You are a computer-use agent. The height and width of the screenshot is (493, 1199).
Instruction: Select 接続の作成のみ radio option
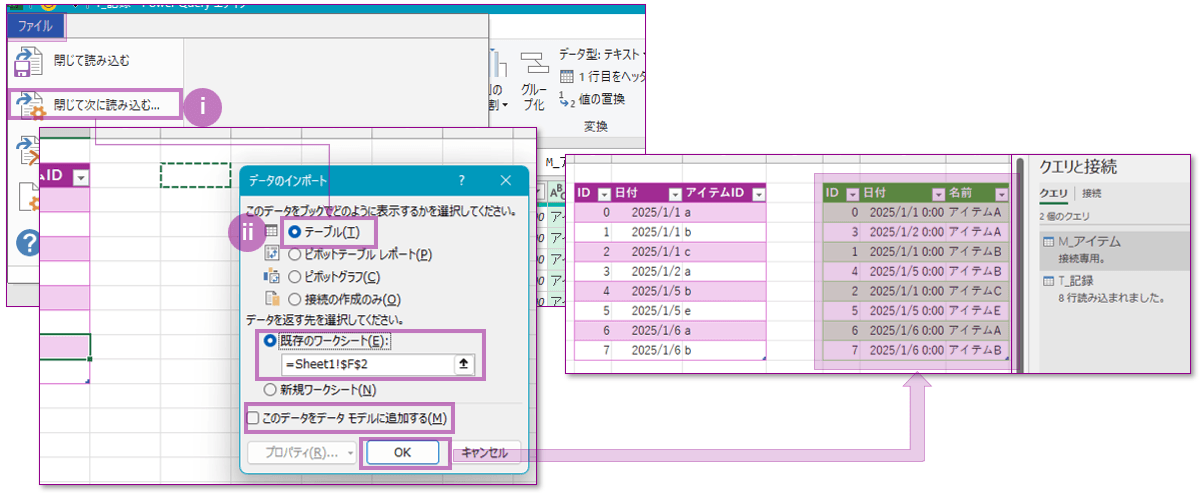point(294,298)
